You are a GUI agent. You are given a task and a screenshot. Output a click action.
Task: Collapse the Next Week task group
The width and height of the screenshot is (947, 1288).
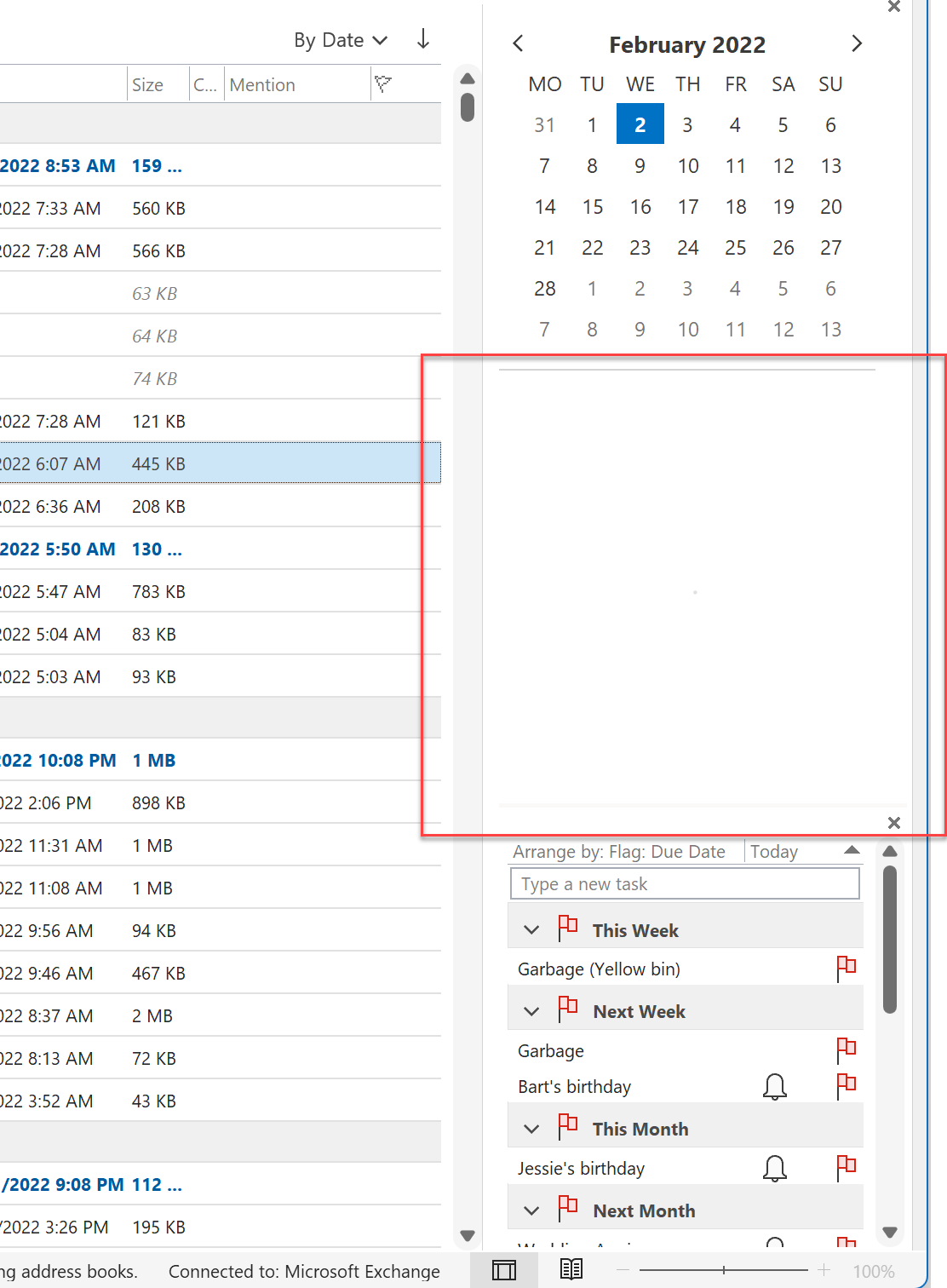(x=531, y=1011)
